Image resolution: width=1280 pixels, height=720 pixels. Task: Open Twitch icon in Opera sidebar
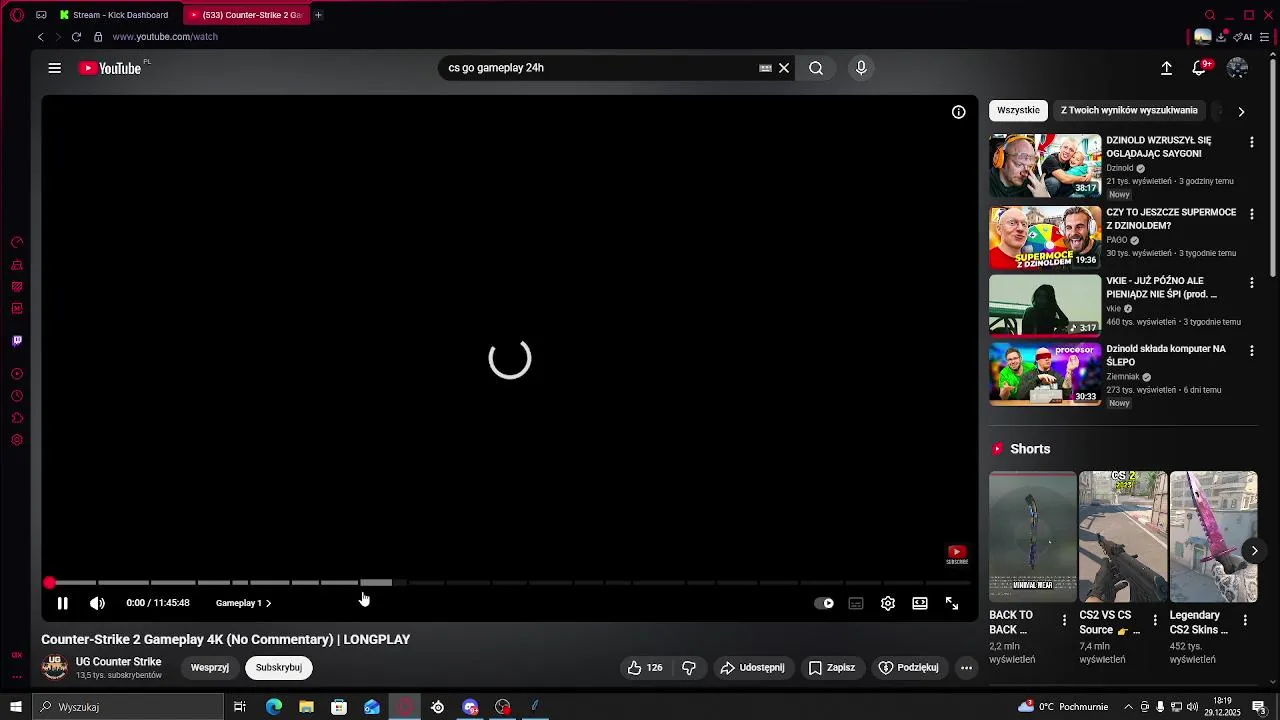(x=17, y=341)
